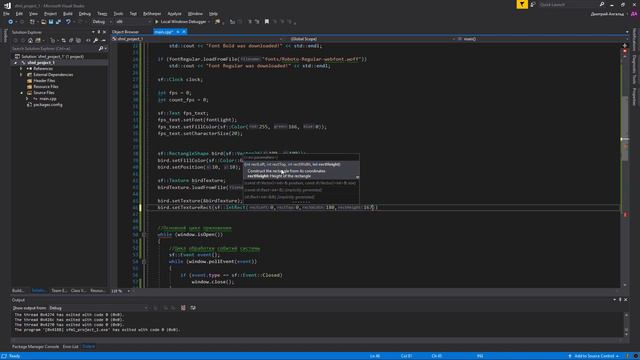The width and height of the screenshot is (640, 360).
Task: Click Add to Source Control in status bar
Action: pyautogui.click(x=593, y=356)
